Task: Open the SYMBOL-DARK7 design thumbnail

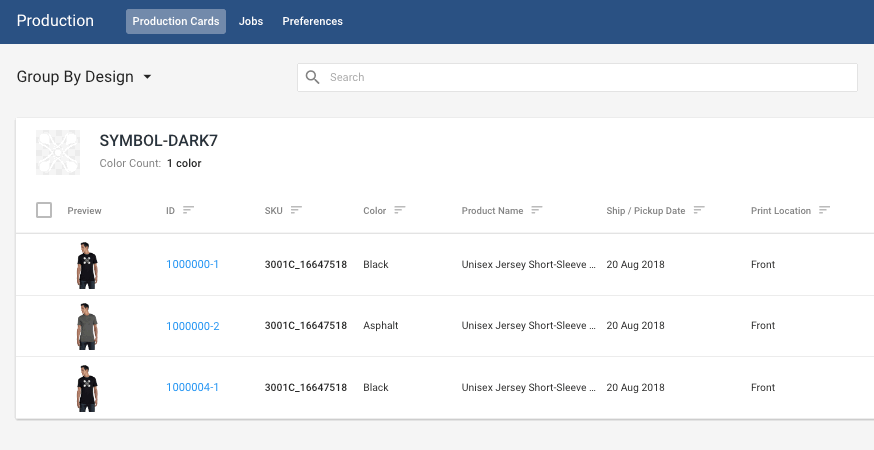Action: [x=58, y=152]
